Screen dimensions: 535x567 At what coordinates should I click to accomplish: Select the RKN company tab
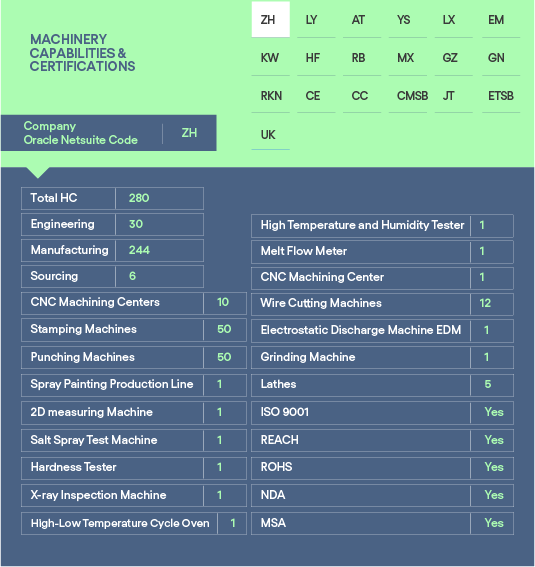pos(270,96)
